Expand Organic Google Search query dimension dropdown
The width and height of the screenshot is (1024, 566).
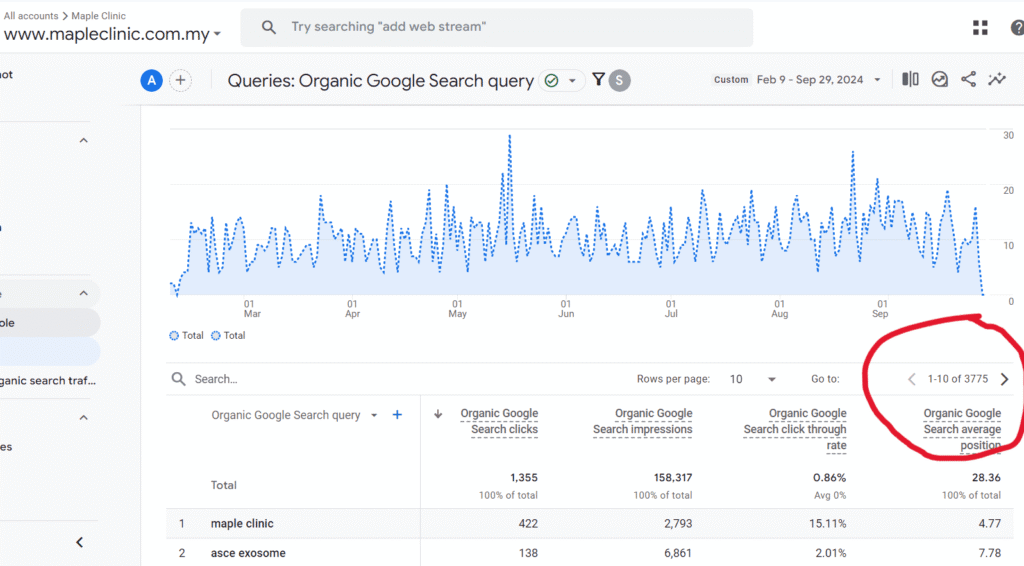click(374, 416)
